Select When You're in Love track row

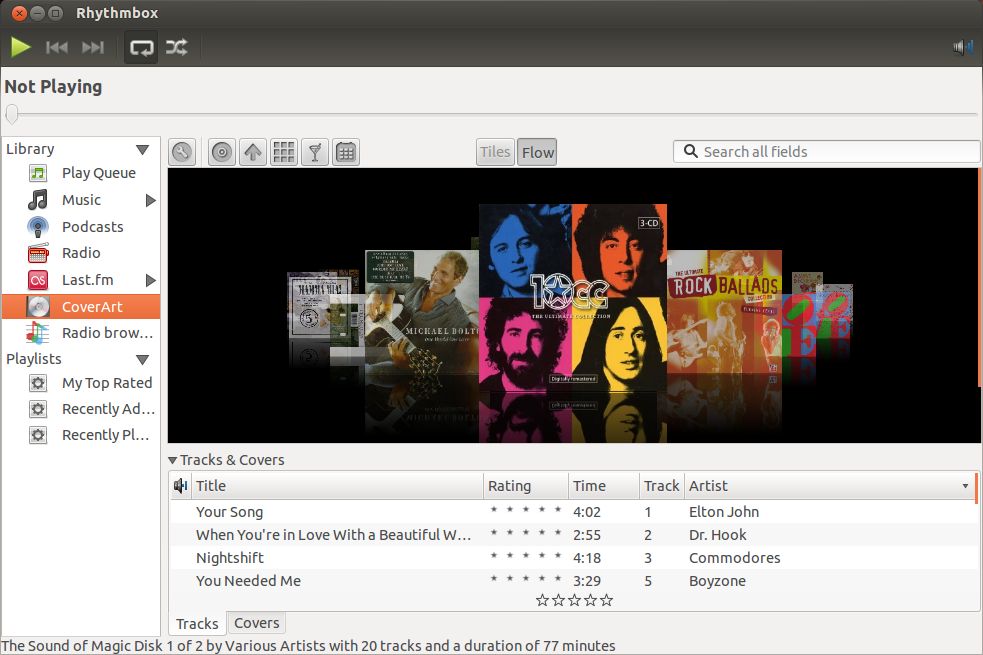click(572, 535)
